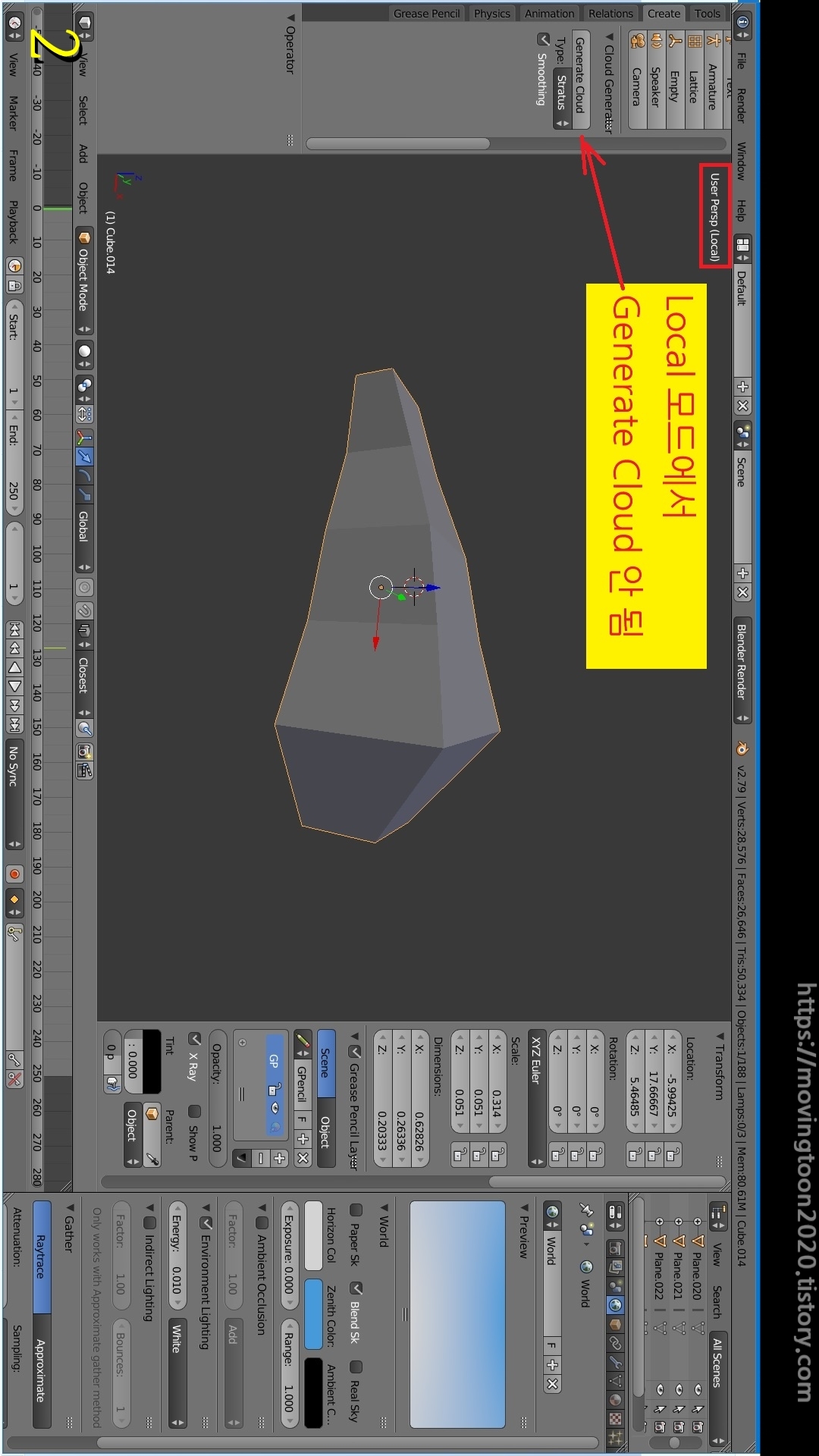Set the Start frame field
819x1456 pixels.
14,354
